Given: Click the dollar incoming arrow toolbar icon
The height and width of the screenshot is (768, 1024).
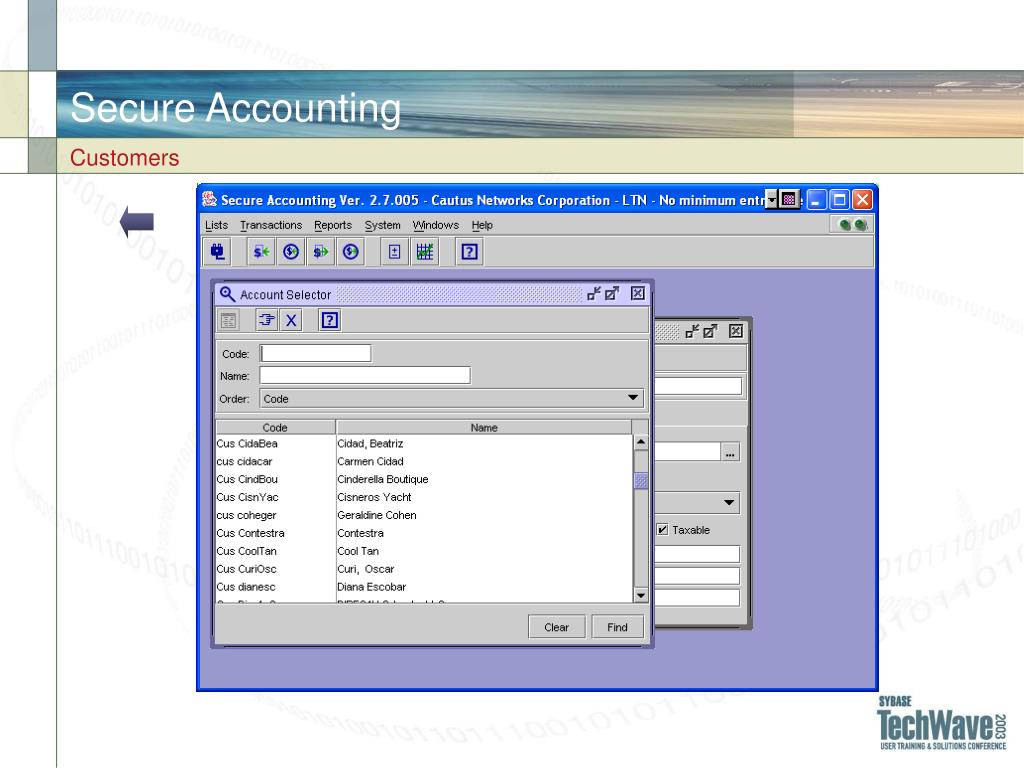Looking at the screenshot, I should pyautogui.click(x=261, y=251).
